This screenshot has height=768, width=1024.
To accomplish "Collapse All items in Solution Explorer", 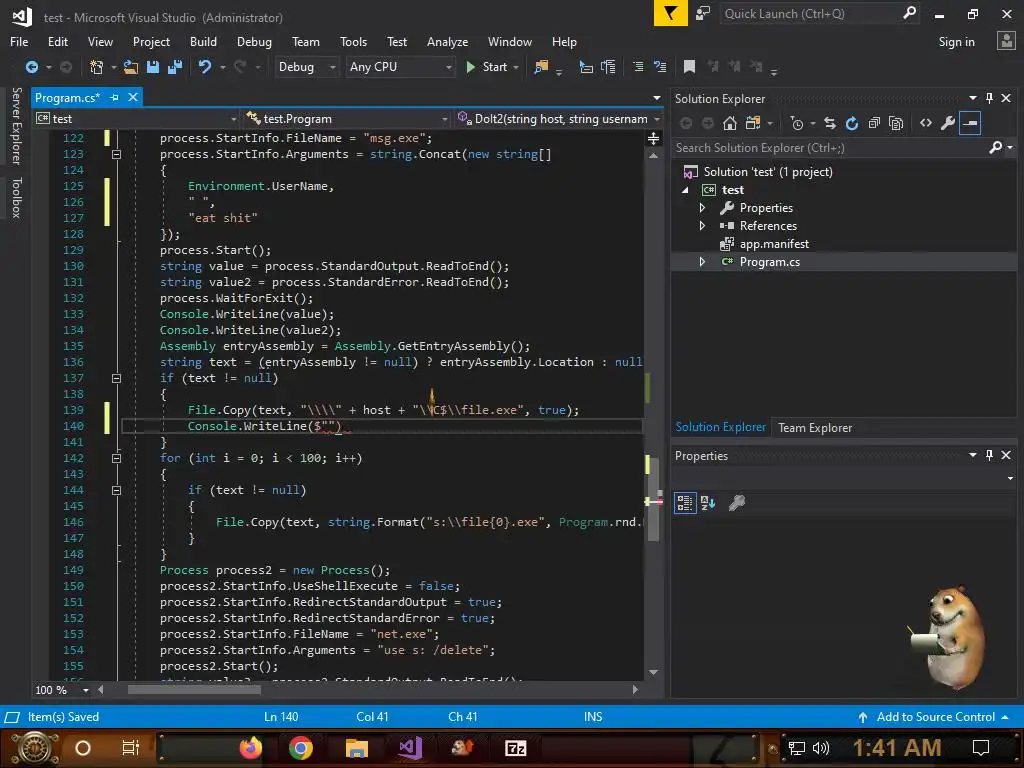I will tap(874, 123).
